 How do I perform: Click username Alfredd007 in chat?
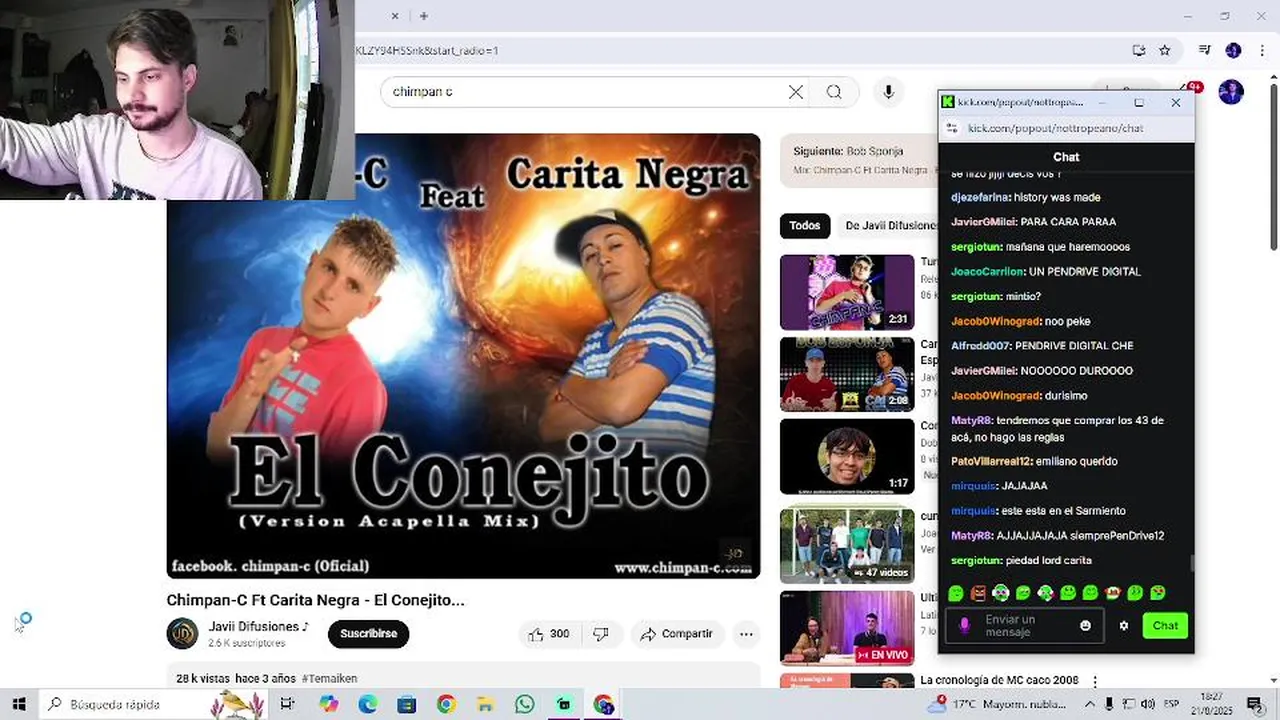pyautogui.click(x=980, y=346)
